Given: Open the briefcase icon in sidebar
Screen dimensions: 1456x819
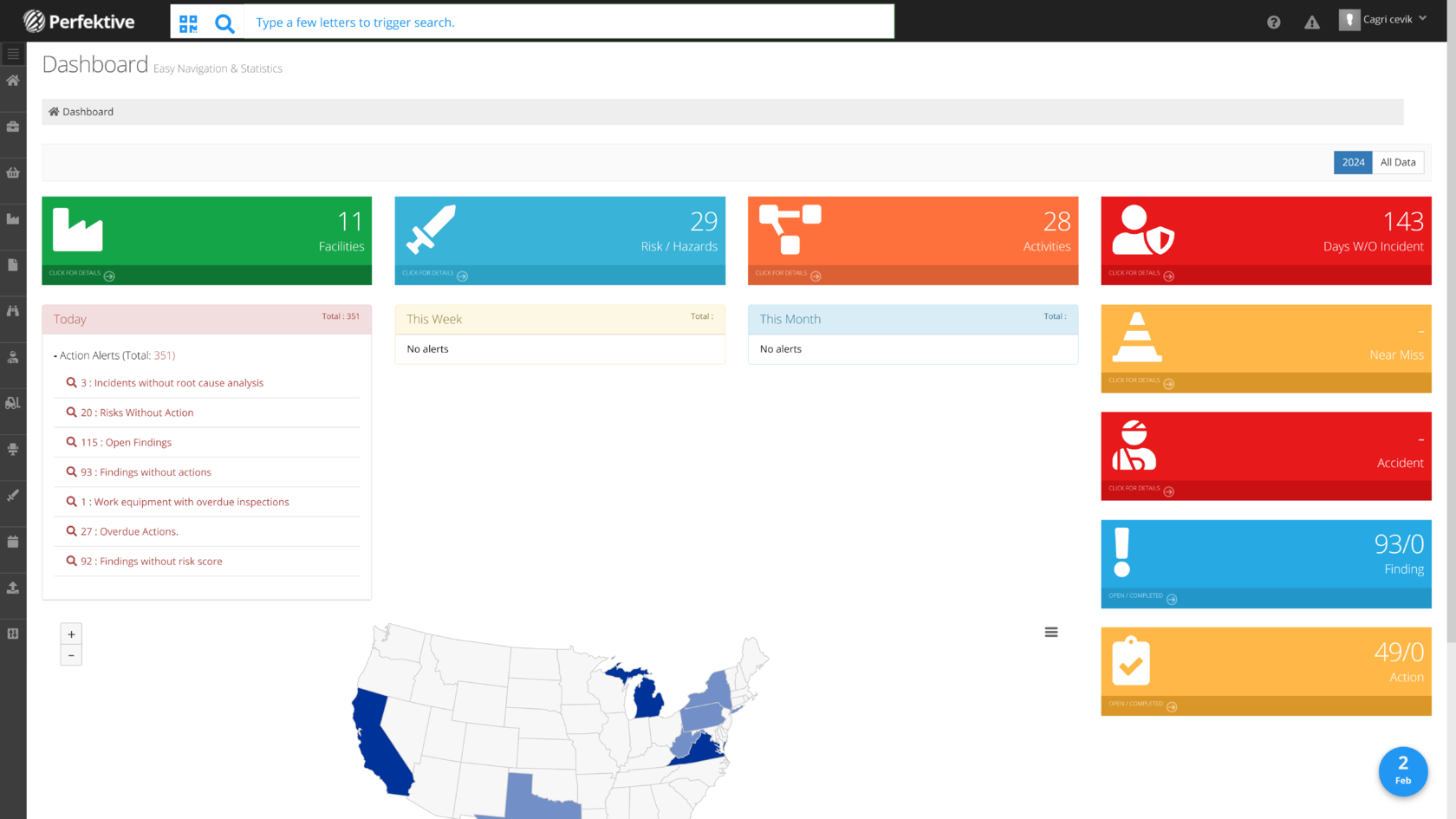Looking at the screenshot, I should (13, 127).
